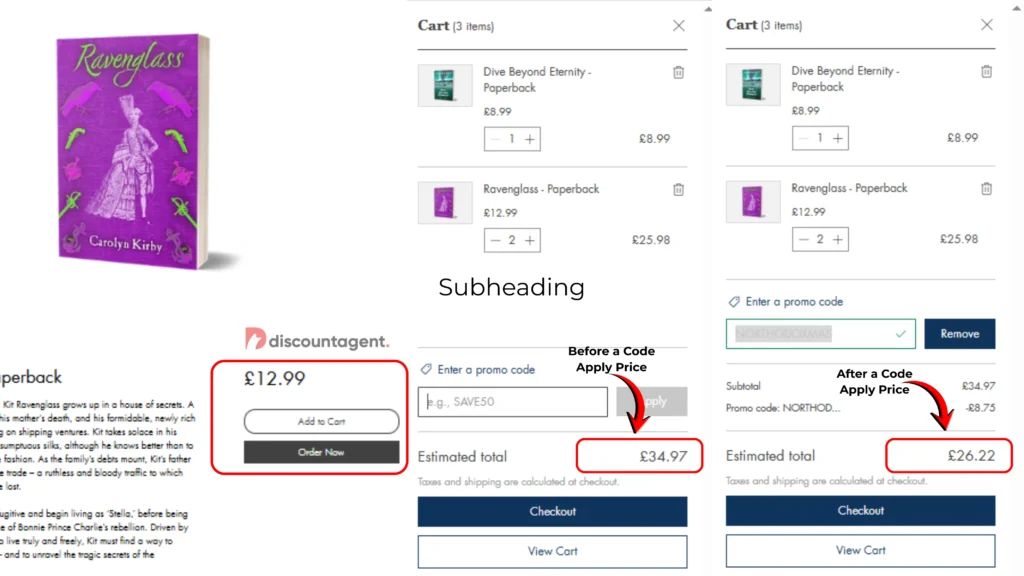
Task: Increase Ravenglass quantity in right cart
Action: point(838,239)
